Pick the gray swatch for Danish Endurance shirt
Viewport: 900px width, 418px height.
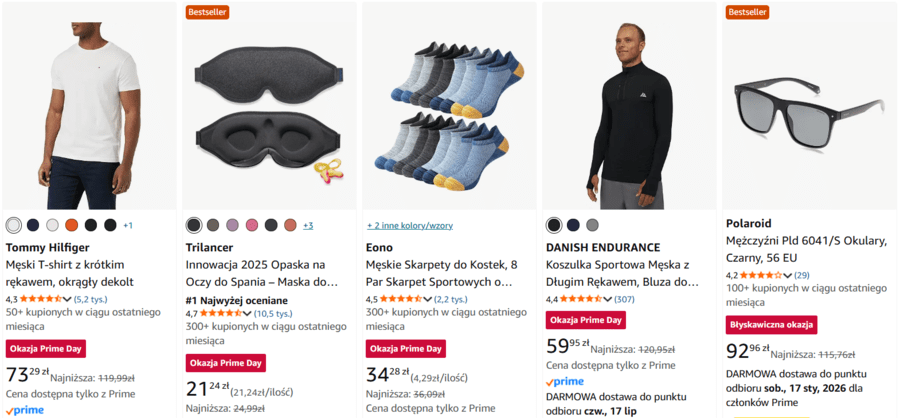click(592, 225)
